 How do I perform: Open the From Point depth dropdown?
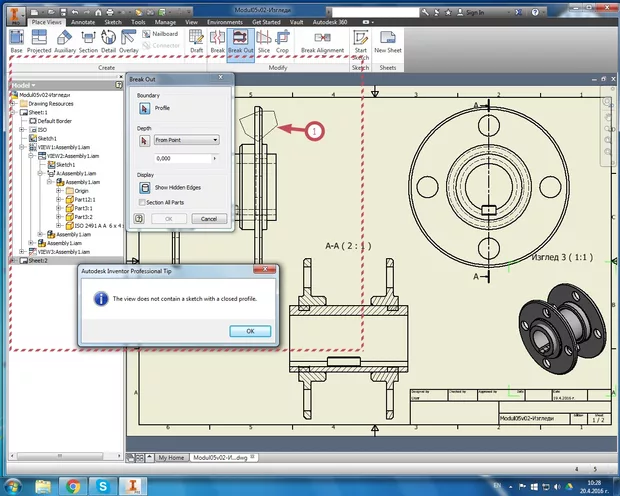pyautogui.click(x=186, y=140)
